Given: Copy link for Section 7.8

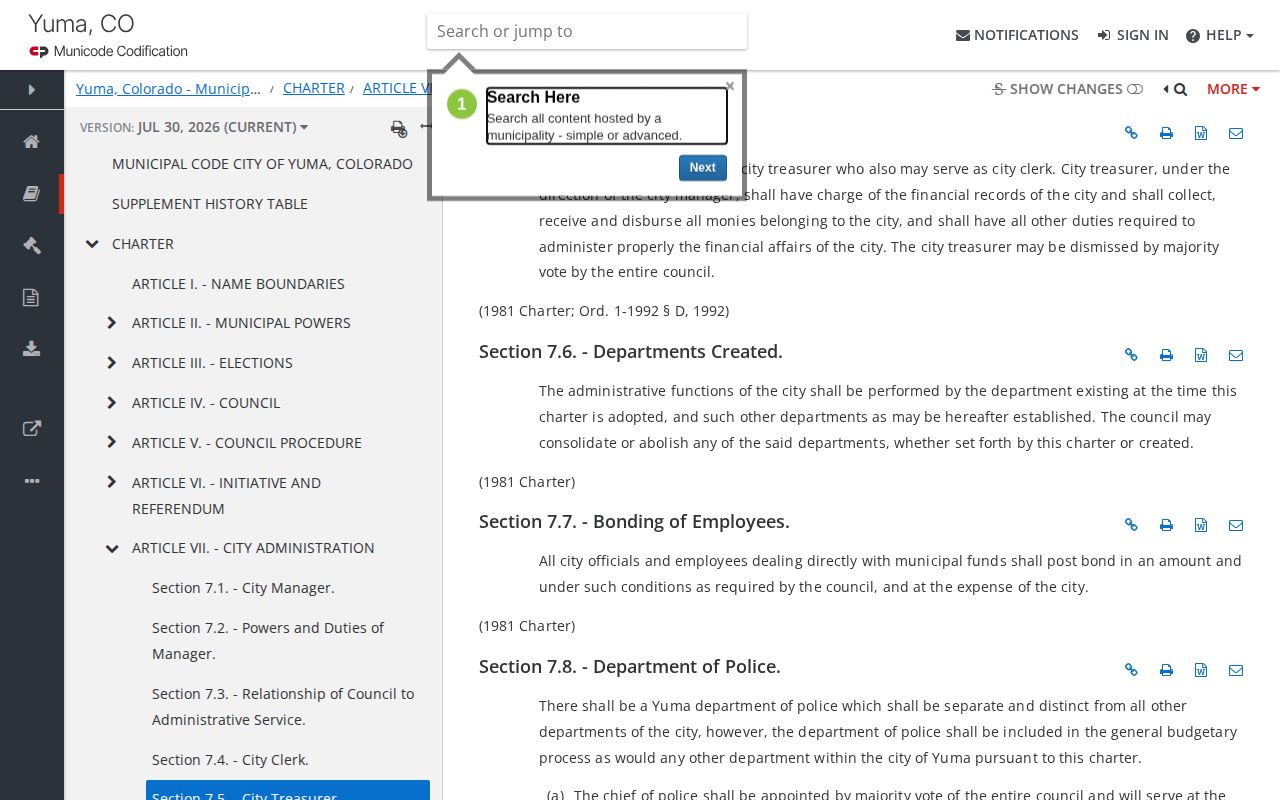Looking at the screenshot, I should tap(1131, 670).
